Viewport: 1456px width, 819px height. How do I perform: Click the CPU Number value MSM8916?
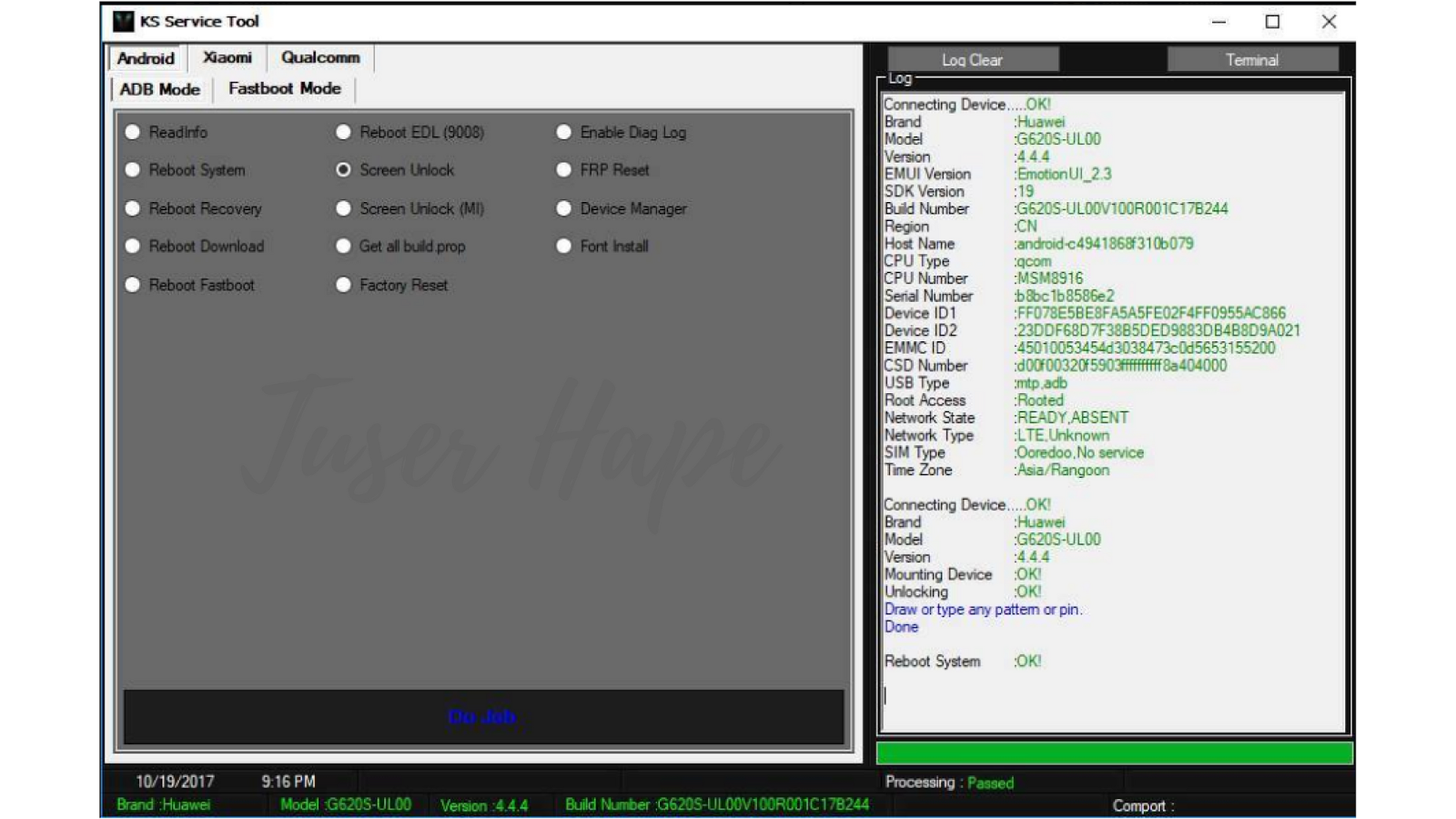(1049, 278)
